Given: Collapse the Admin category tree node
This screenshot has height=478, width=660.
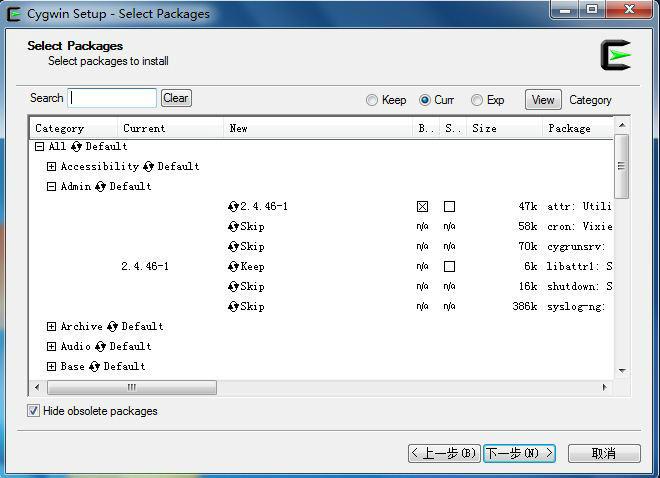Looking at the screenshot, I should 52,187.
